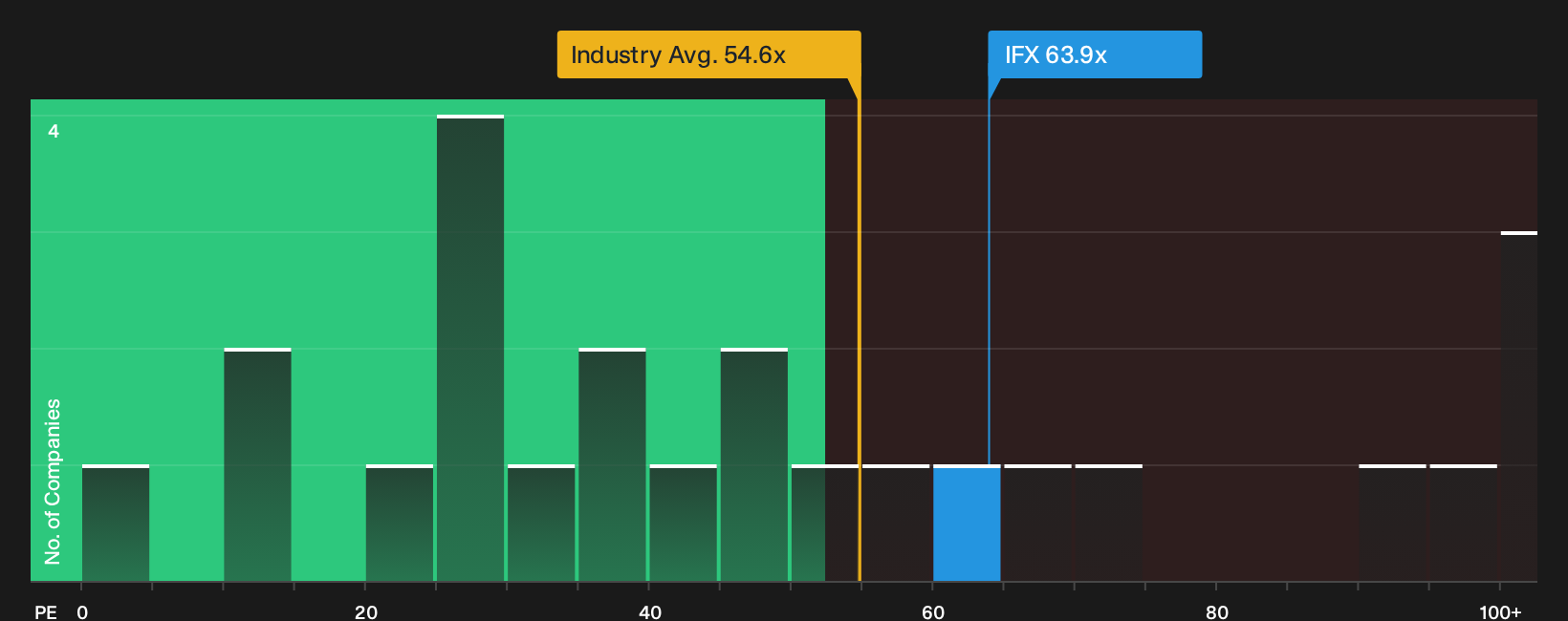This screenshot has width=1568, height=621.
Task: Click the bar at PE 90–95
Action: (1392, 523)
